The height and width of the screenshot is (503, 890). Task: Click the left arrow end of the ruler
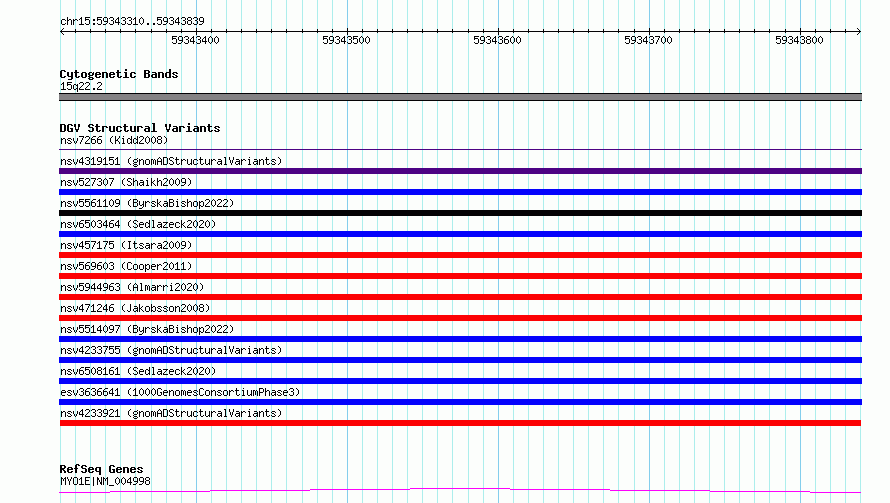click(62, 32)
